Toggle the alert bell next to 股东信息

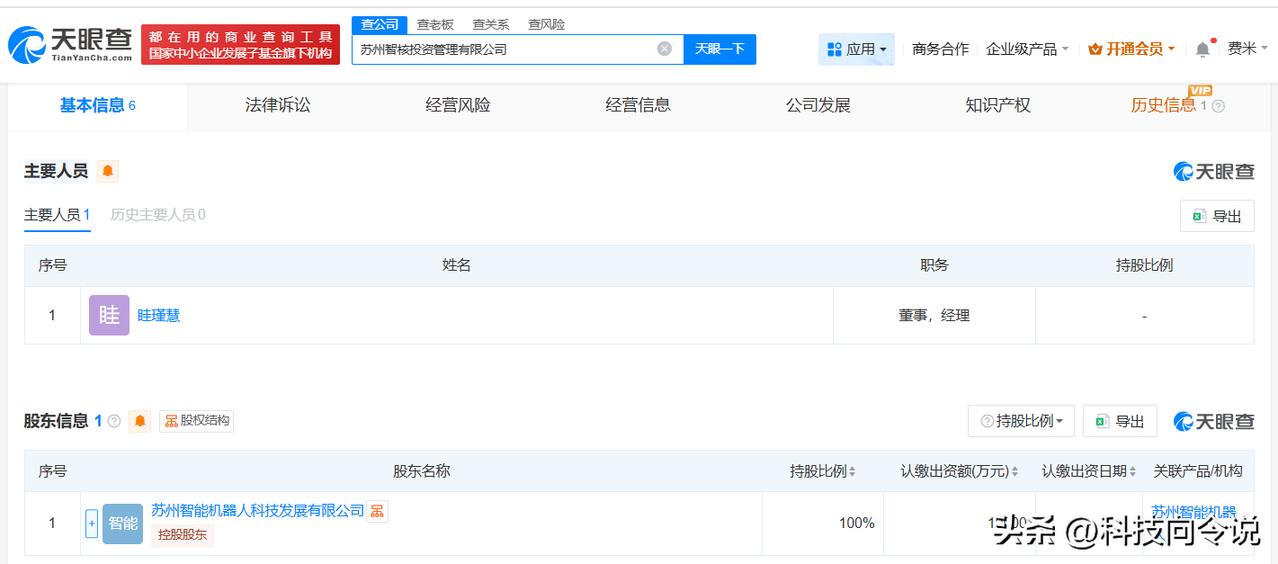click(x=140, y=421)
